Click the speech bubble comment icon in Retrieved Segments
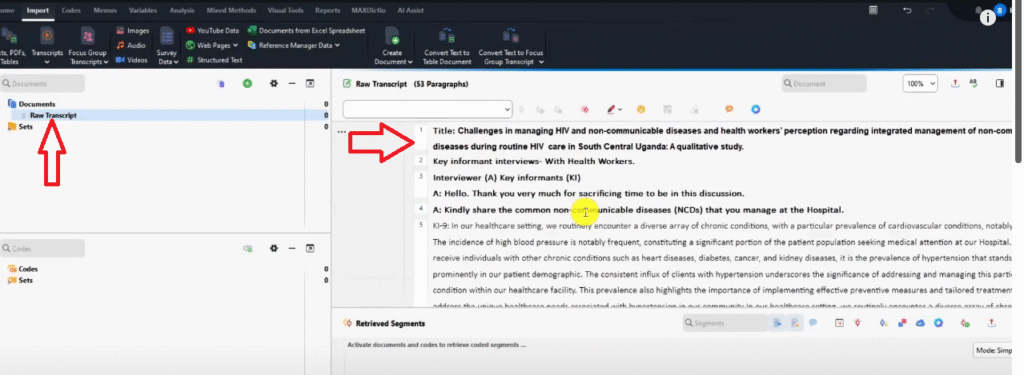Image resolution: width=1024 pixels, height=375 pixels. (x=813, y=323)
